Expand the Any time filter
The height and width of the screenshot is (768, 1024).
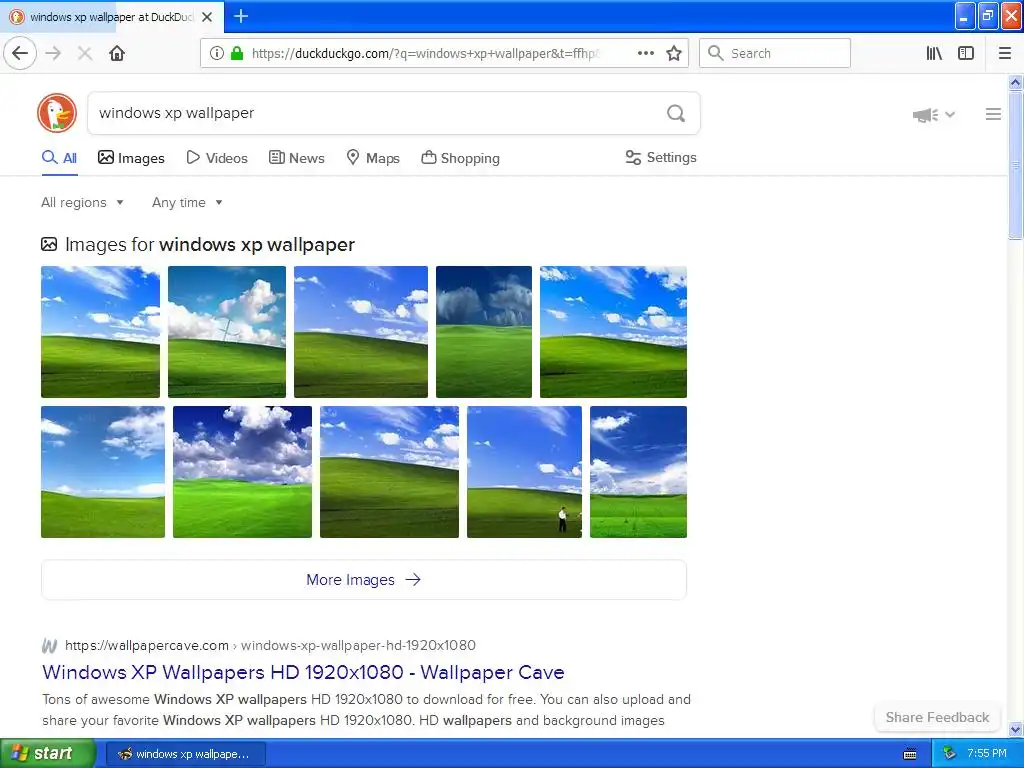coord(187,202)
